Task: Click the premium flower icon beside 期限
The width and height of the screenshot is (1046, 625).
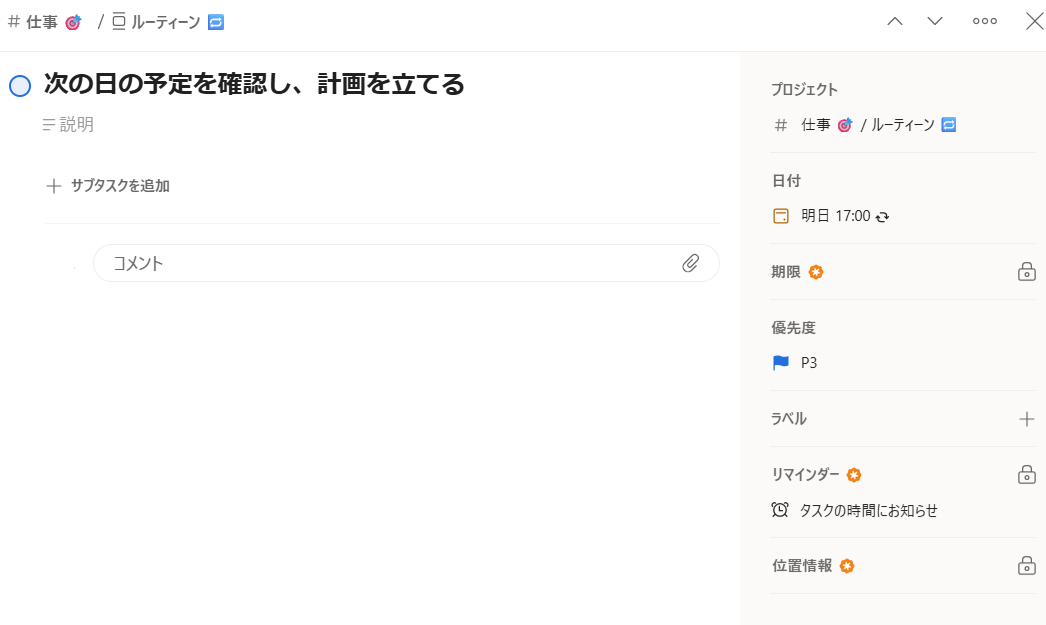Action: pos(816,271)
